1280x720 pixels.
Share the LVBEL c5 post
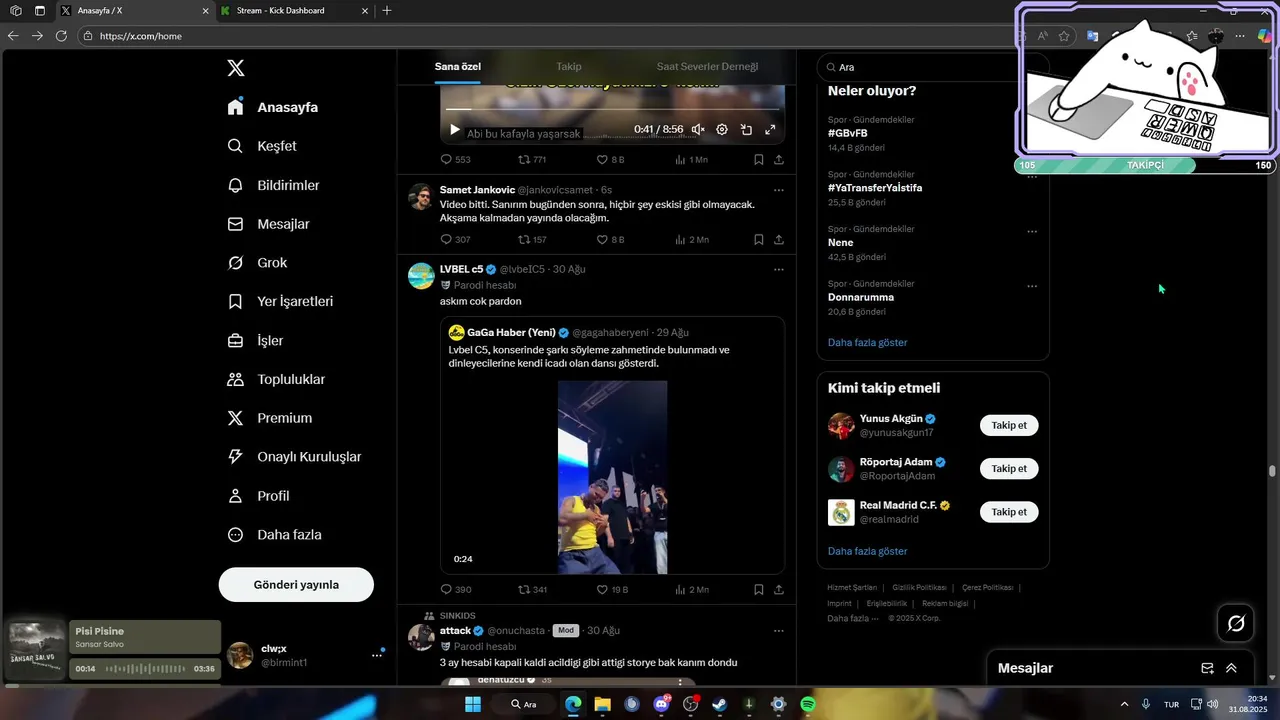coord(778,590)
